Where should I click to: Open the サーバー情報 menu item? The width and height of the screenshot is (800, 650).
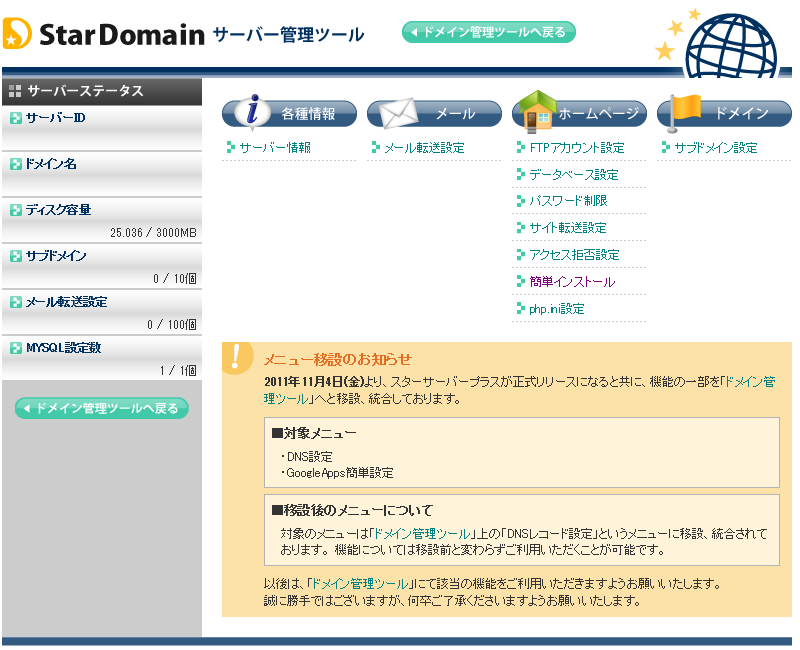(275, 148)
